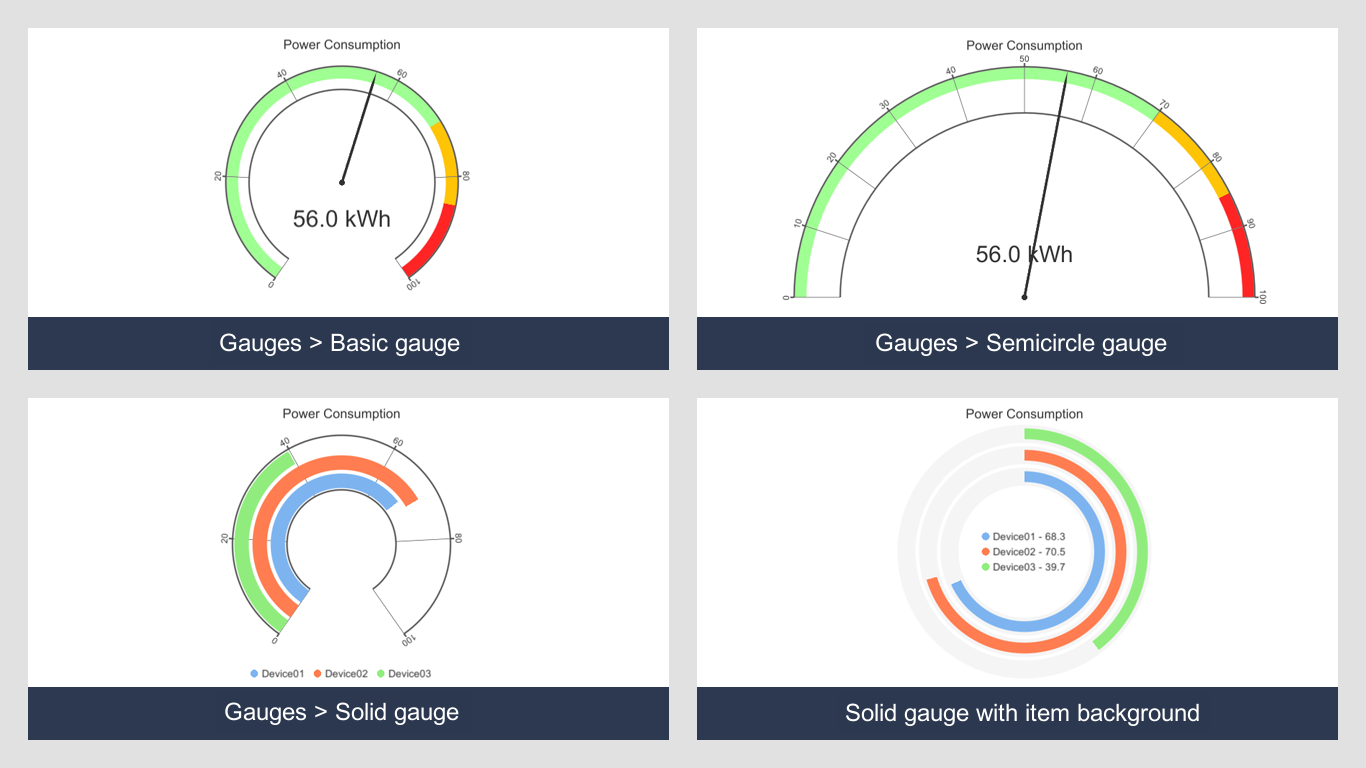This screenshot has height=768, width=1366.
Task: Click the semicircle gauge needle pivot dot
Action: point(1024,297)
